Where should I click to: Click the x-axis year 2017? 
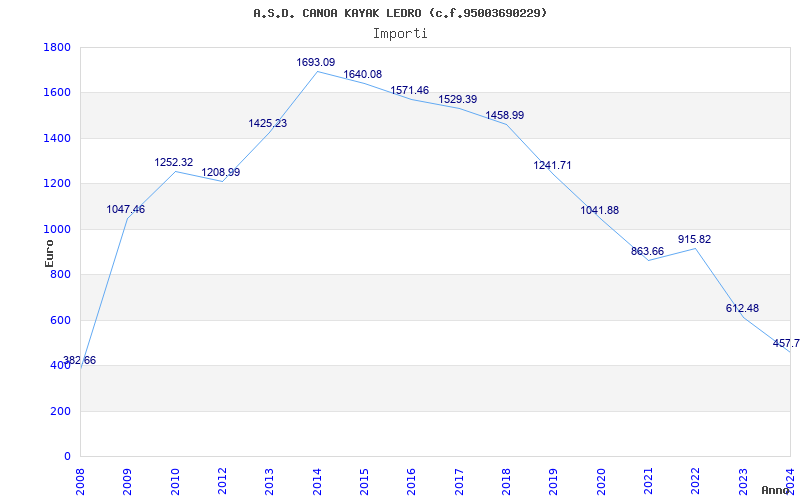459,482
